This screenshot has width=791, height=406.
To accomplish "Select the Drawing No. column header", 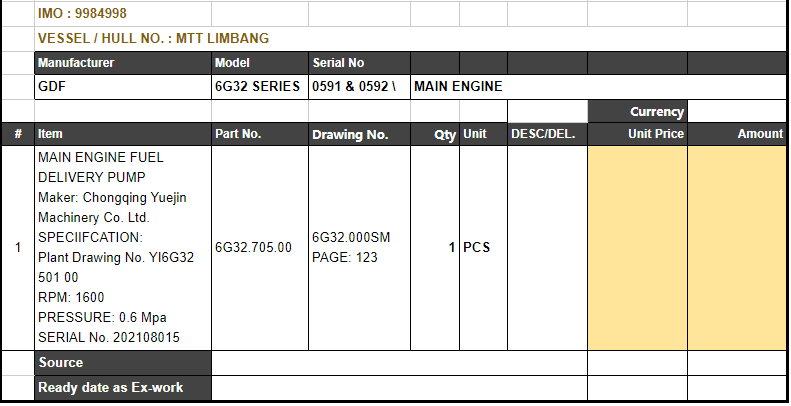I will tap(358, 134).
